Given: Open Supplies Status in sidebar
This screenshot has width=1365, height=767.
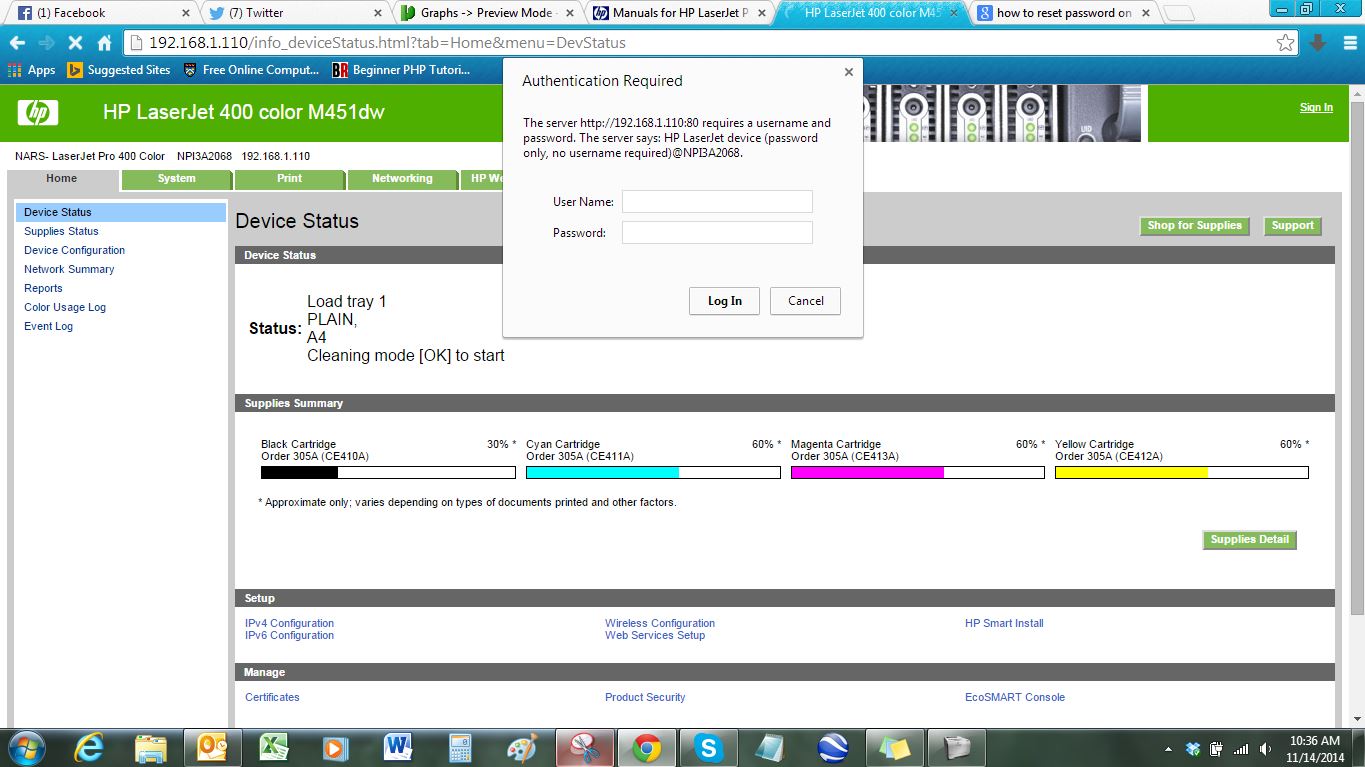Looking at the screenshot, I should click(x=62, y=231).
